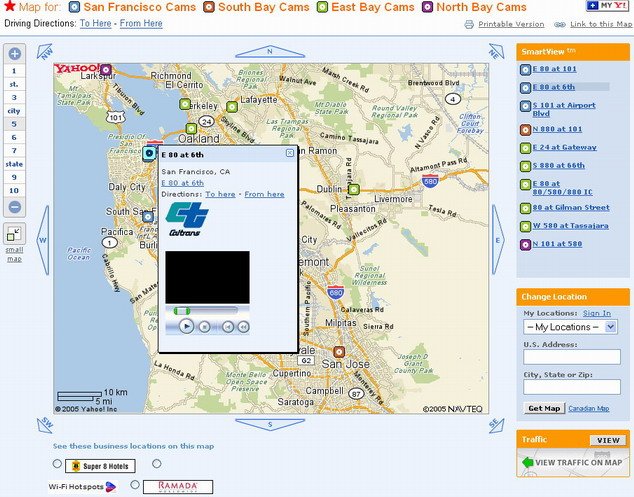Open SmartView S 101 at Airport Blvd
Screen dimensions: 634x497
tap(564, 109)
